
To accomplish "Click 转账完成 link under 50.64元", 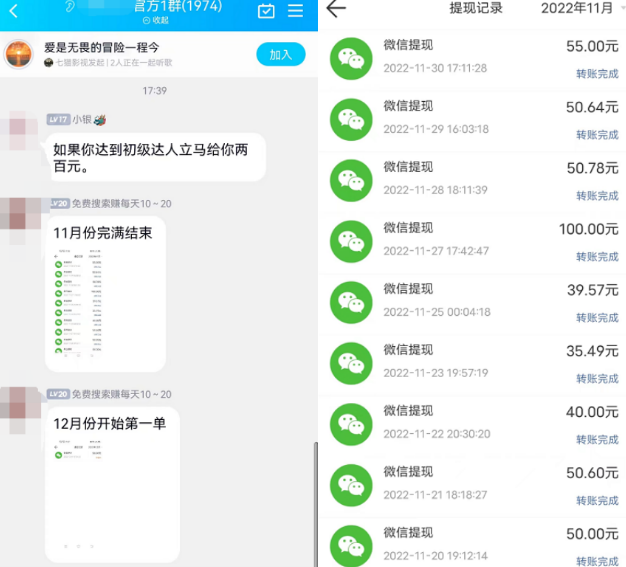I will [597, 135].
